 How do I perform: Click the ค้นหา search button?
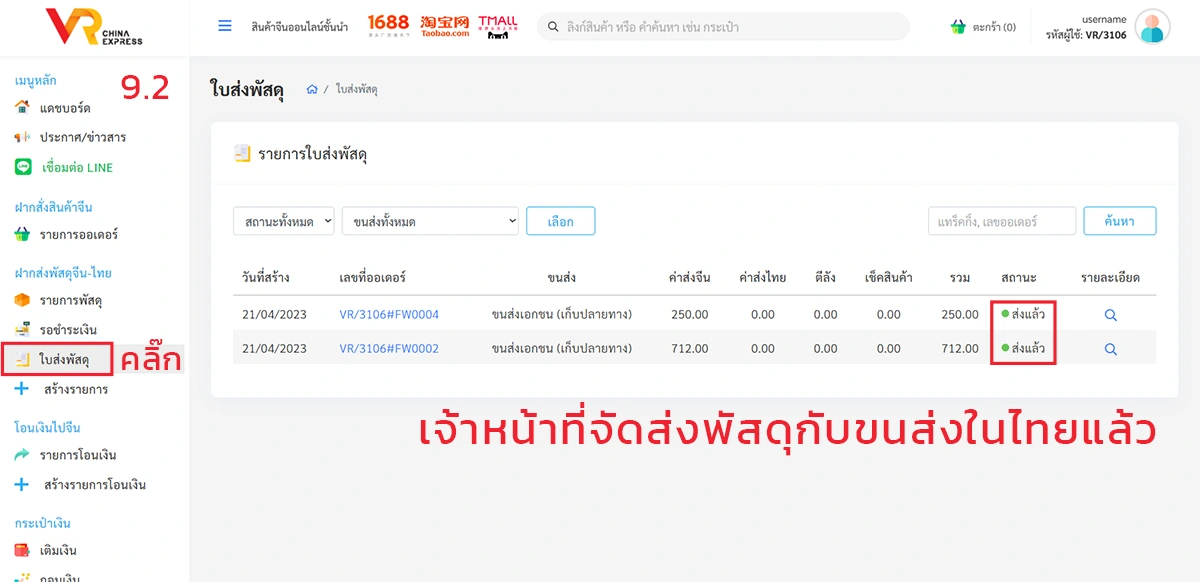pos(1119,221)
